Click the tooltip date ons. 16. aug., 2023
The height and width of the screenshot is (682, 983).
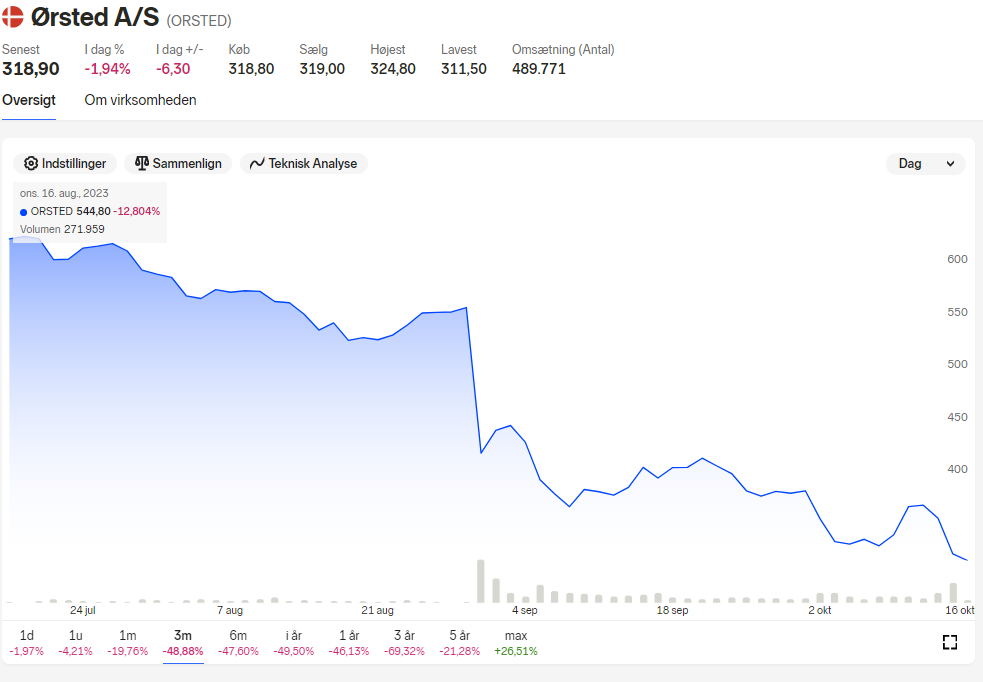coord(64,193)
